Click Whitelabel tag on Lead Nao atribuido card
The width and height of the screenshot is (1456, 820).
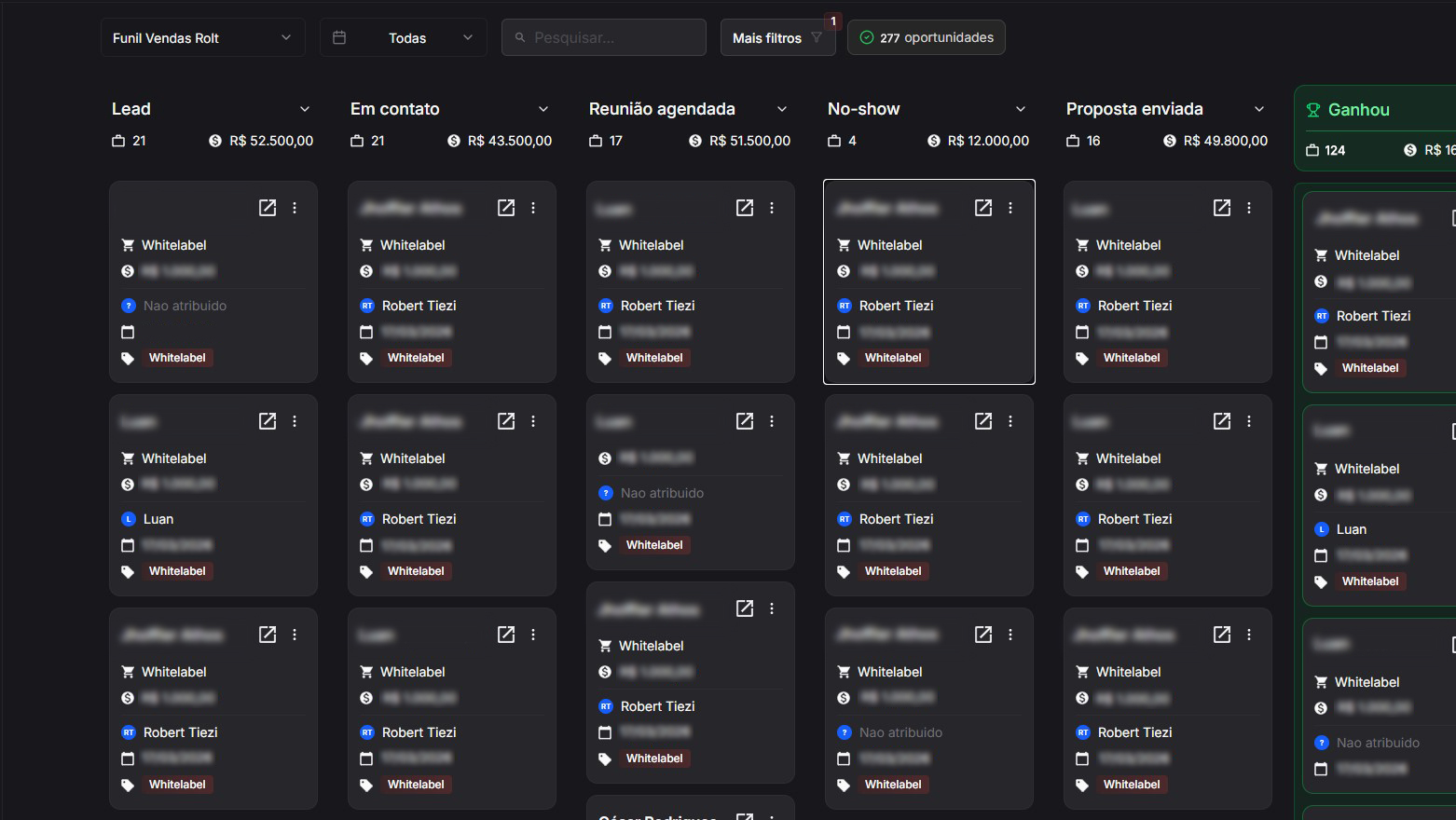coord(177,358)
